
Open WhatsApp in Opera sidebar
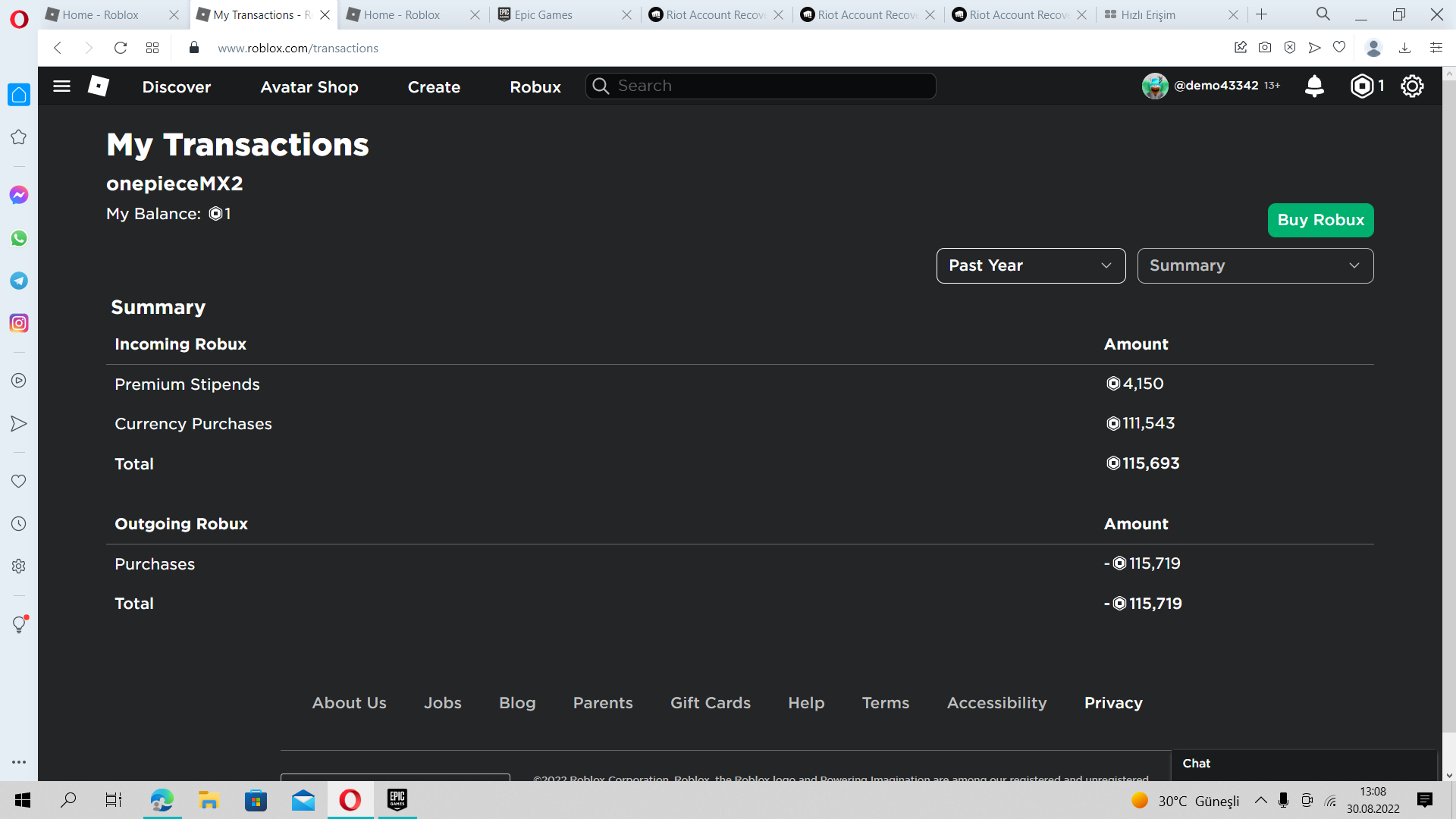[x=19, y=238]
